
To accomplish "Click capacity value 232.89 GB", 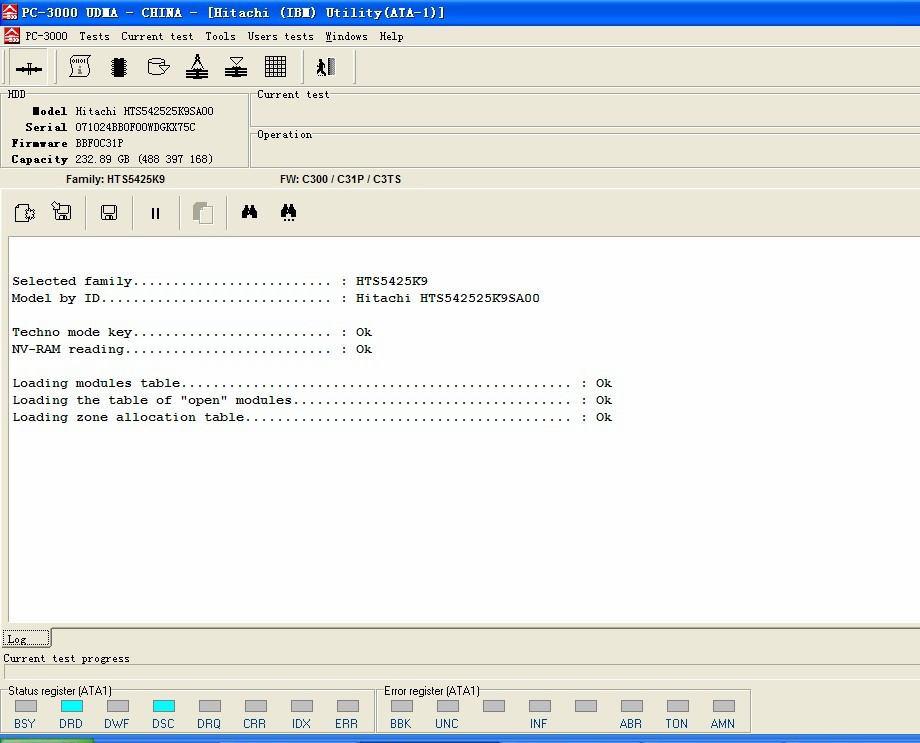I will pyautogui.click(x=144, y=159).
